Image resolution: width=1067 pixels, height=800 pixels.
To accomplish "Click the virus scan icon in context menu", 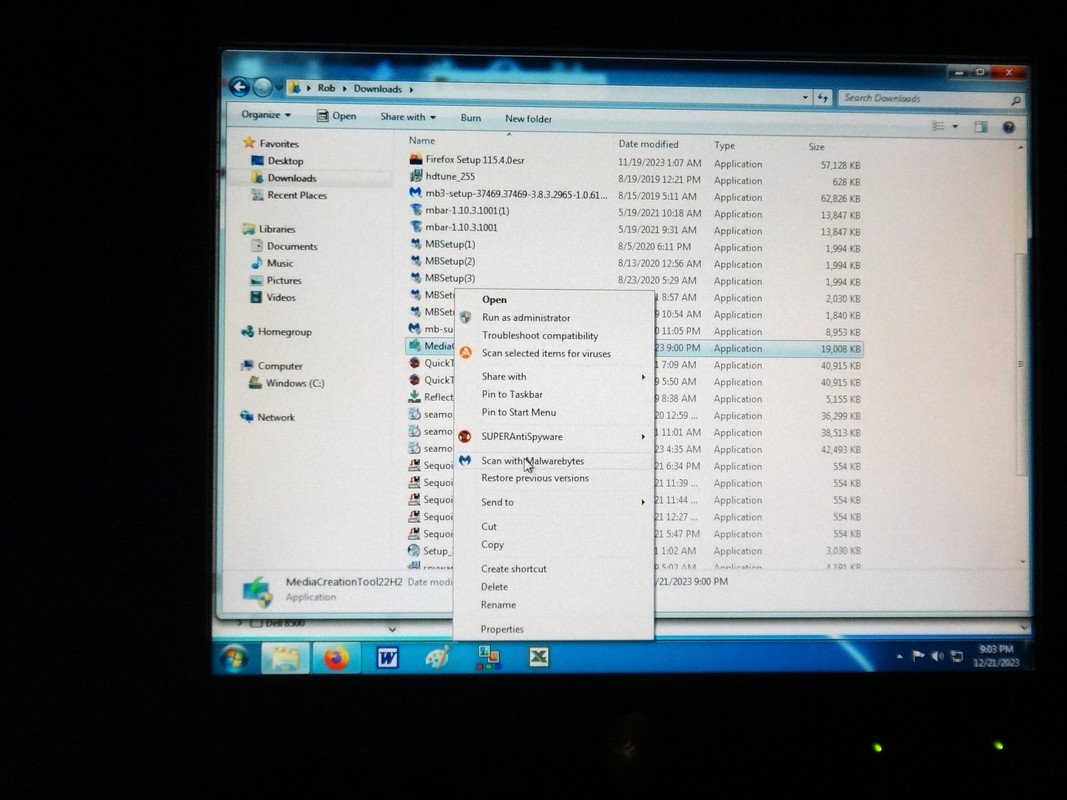I will tap(465, 352).
